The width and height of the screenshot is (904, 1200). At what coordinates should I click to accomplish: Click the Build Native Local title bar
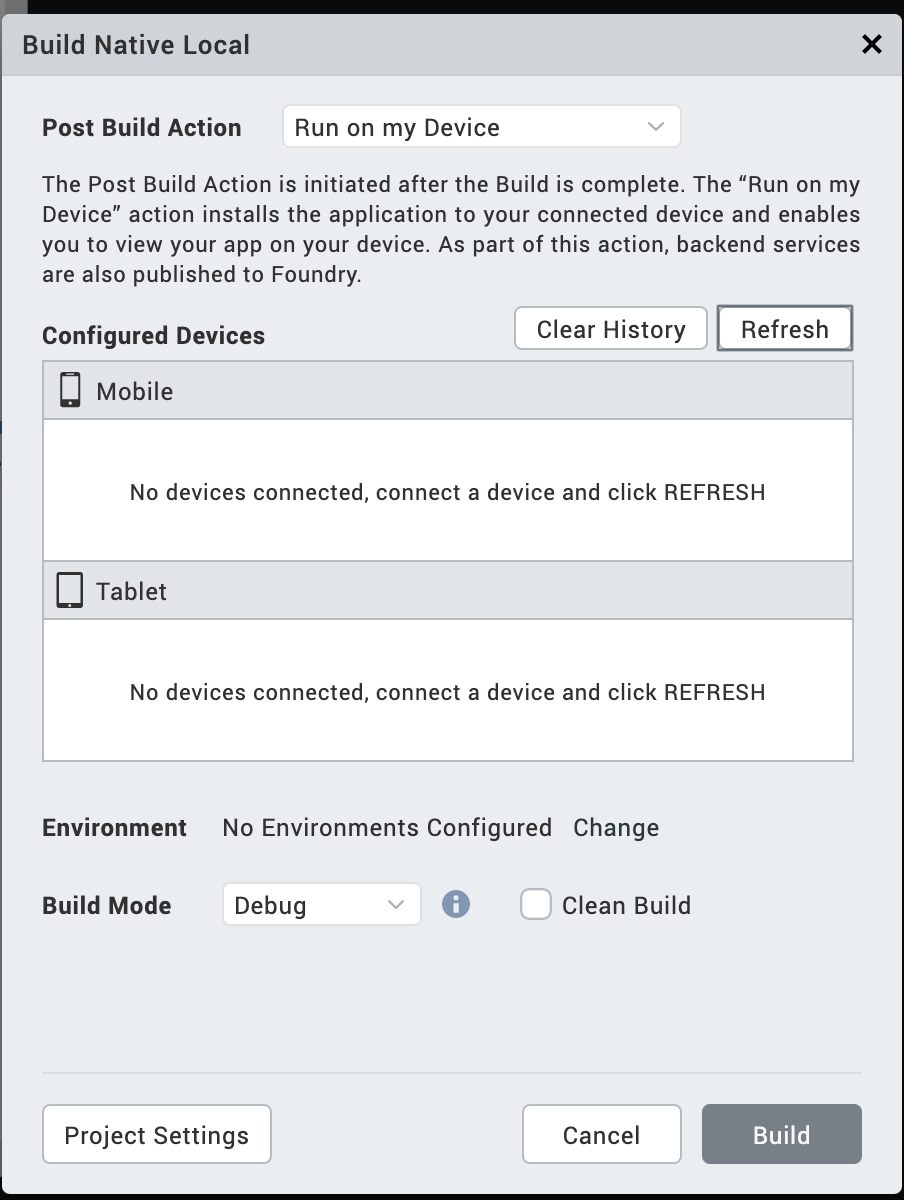point(400,44)
